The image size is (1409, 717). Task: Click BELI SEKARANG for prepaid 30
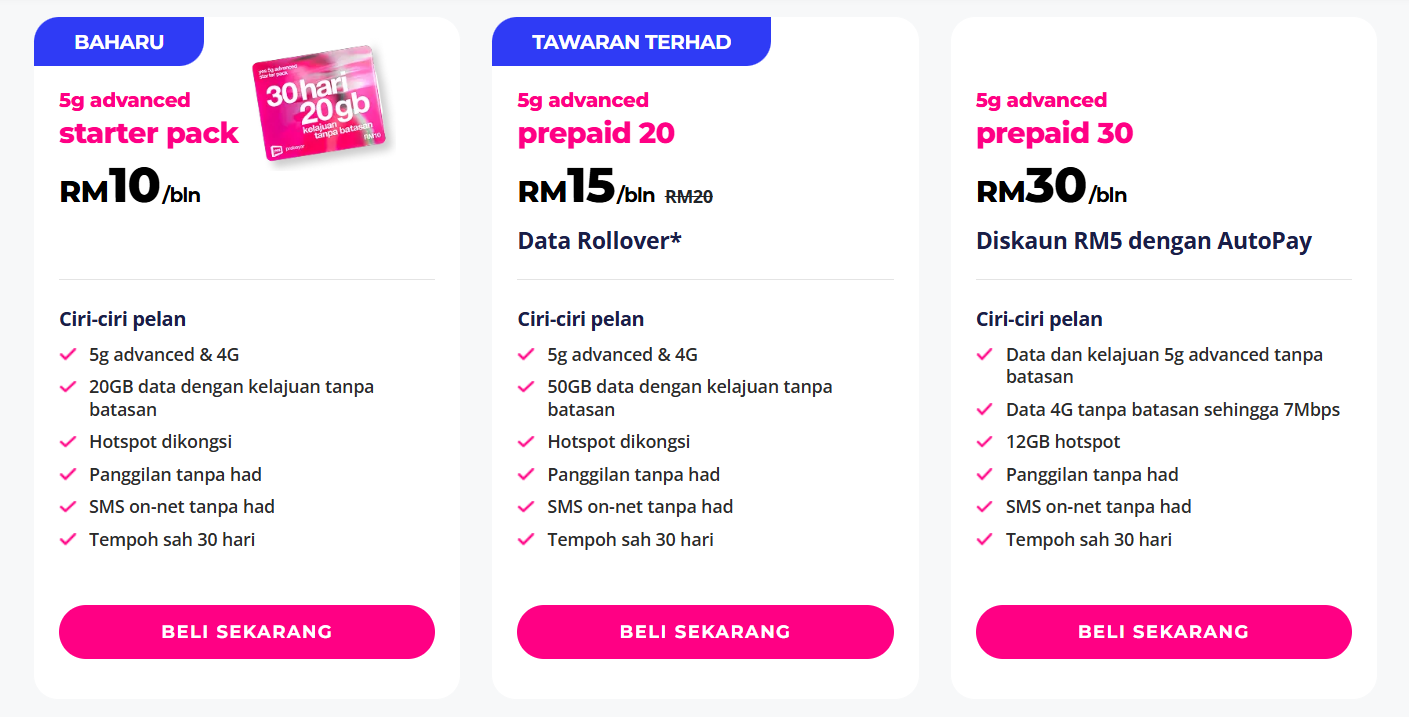1163,632
